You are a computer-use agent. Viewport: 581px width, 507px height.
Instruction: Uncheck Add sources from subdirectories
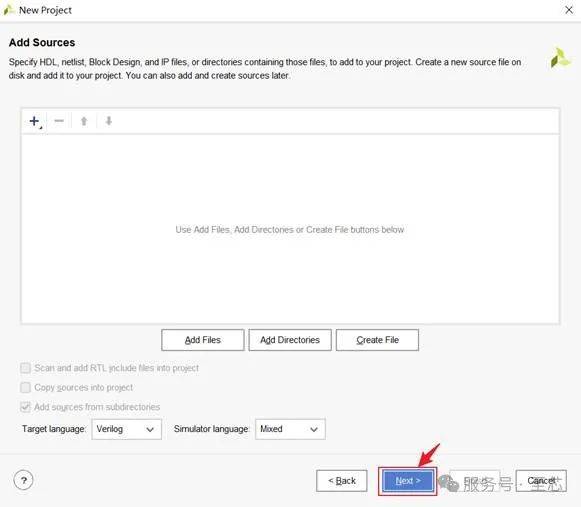coord(25,407)
